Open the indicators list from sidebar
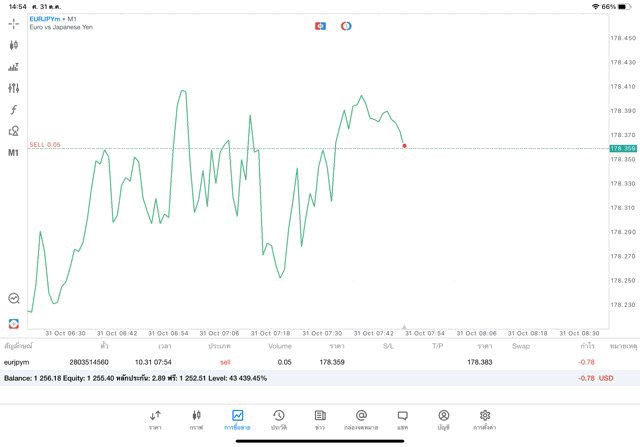 [14, 67]
